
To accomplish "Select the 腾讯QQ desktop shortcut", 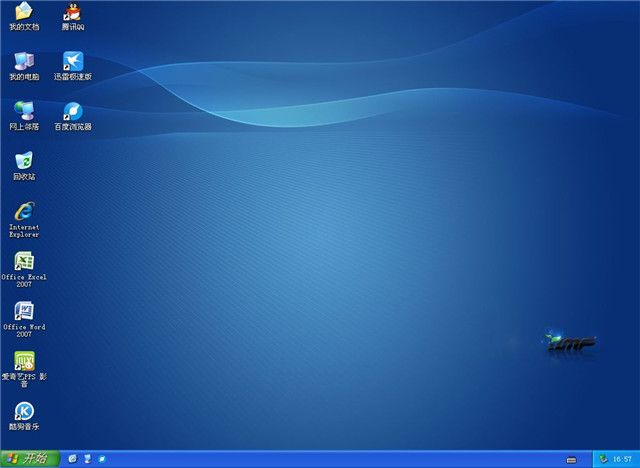I will (73, 12).
